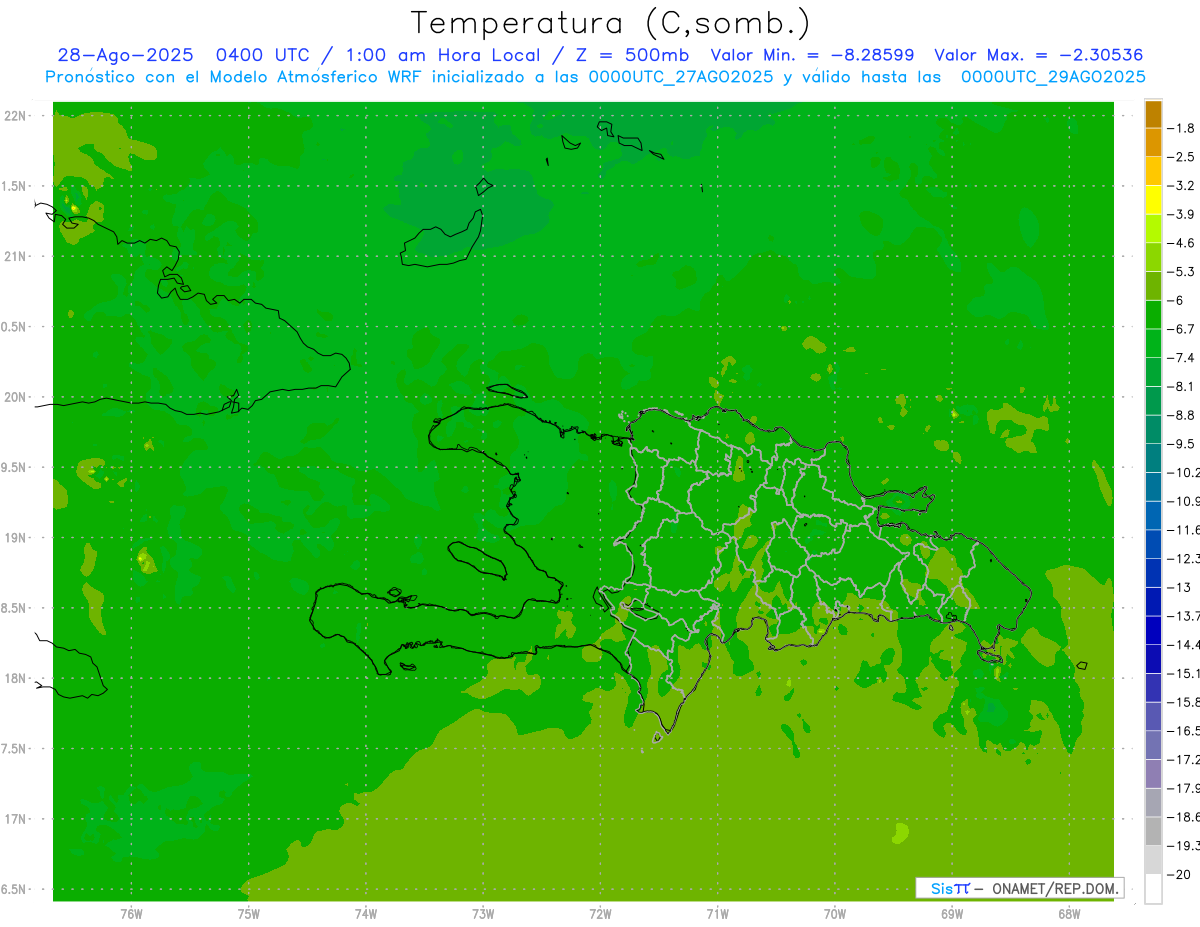Click the "73W" longitude axis label

tap(483, 914)
